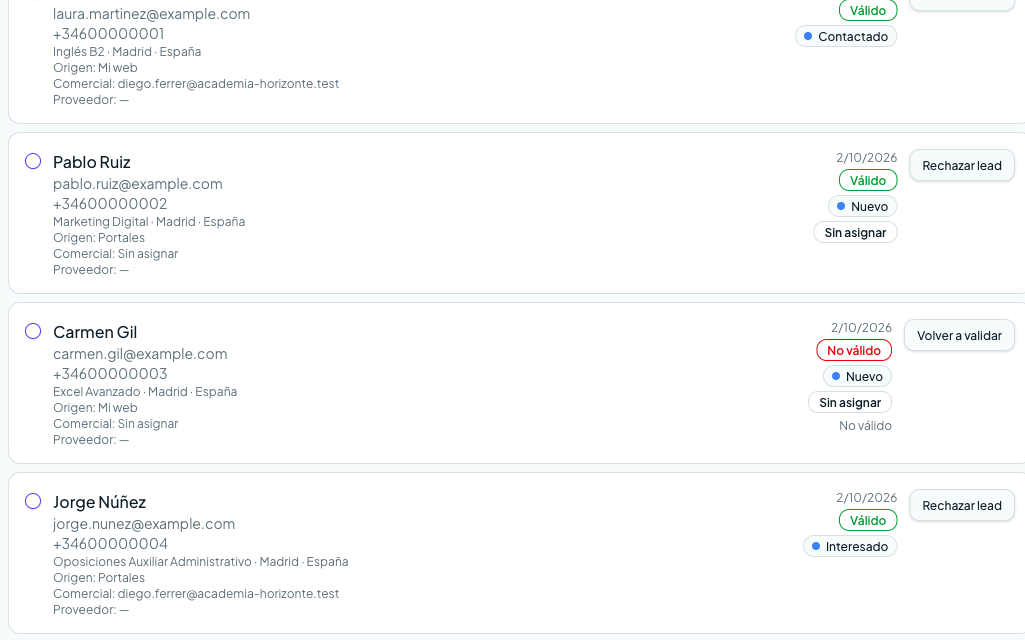The width and height of the screenshot is (1025, 640).
Task: Select the Pablo Ruiz lead radio circle
Action: (x=33, y=161)
